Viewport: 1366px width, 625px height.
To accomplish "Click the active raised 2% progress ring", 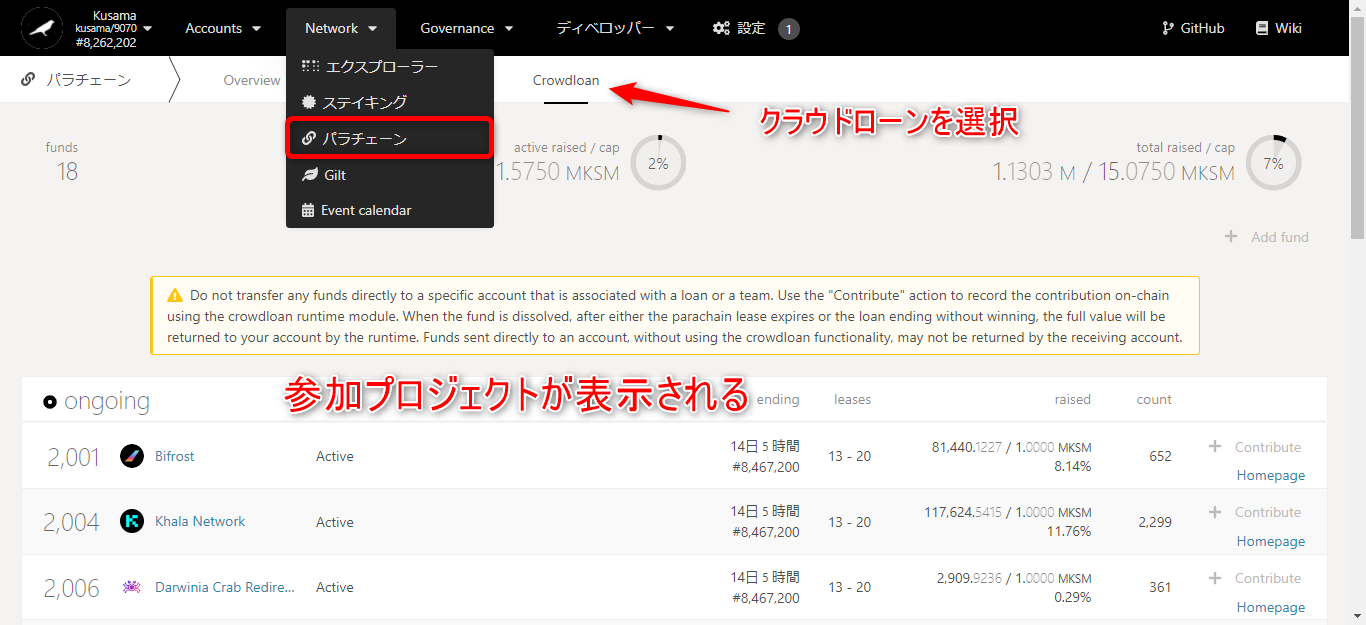I will [658, 162].
